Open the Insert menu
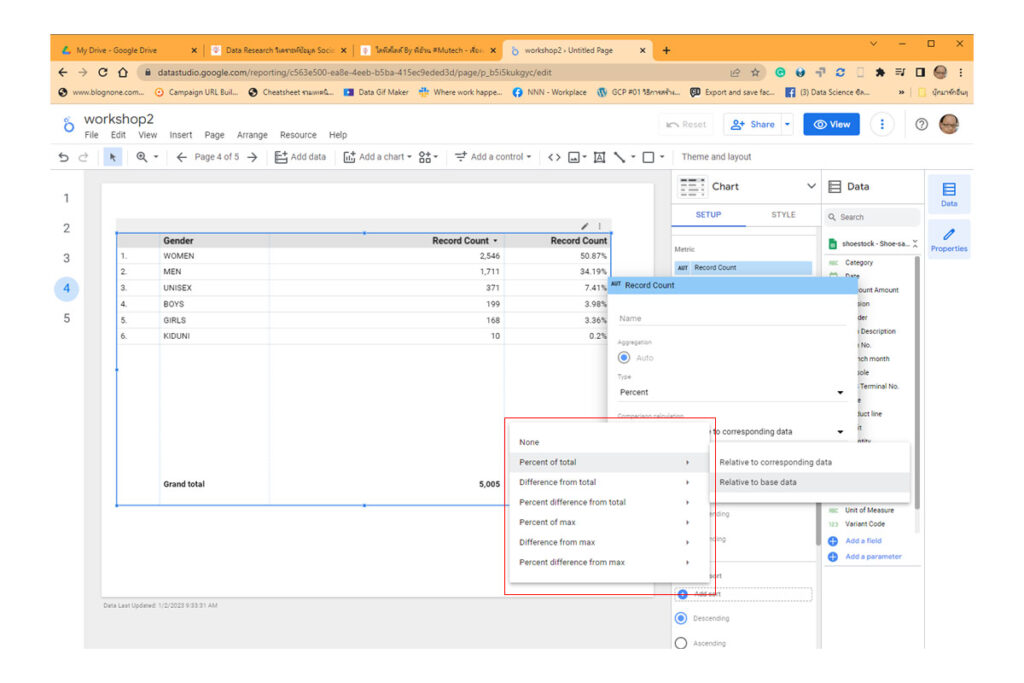1024x683 pixels. point(181,135)
